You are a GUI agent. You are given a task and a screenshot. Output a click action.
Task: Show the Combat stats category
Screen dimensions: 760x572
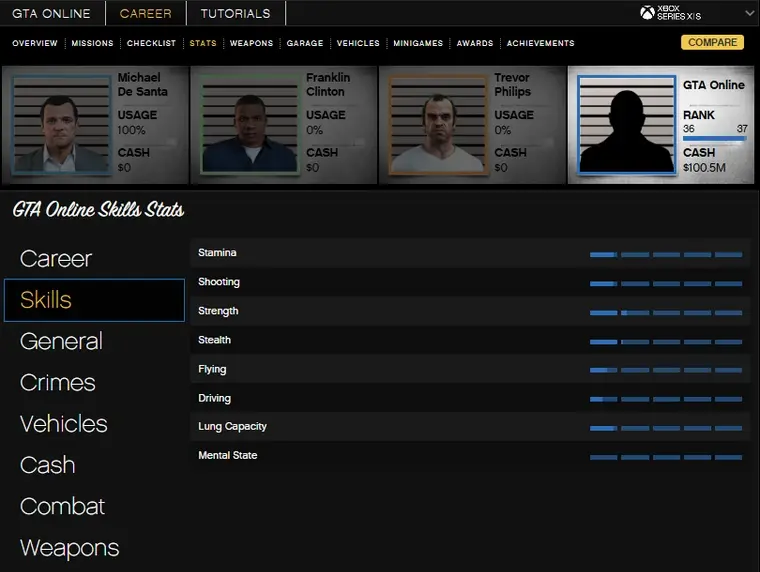(62, 506)
